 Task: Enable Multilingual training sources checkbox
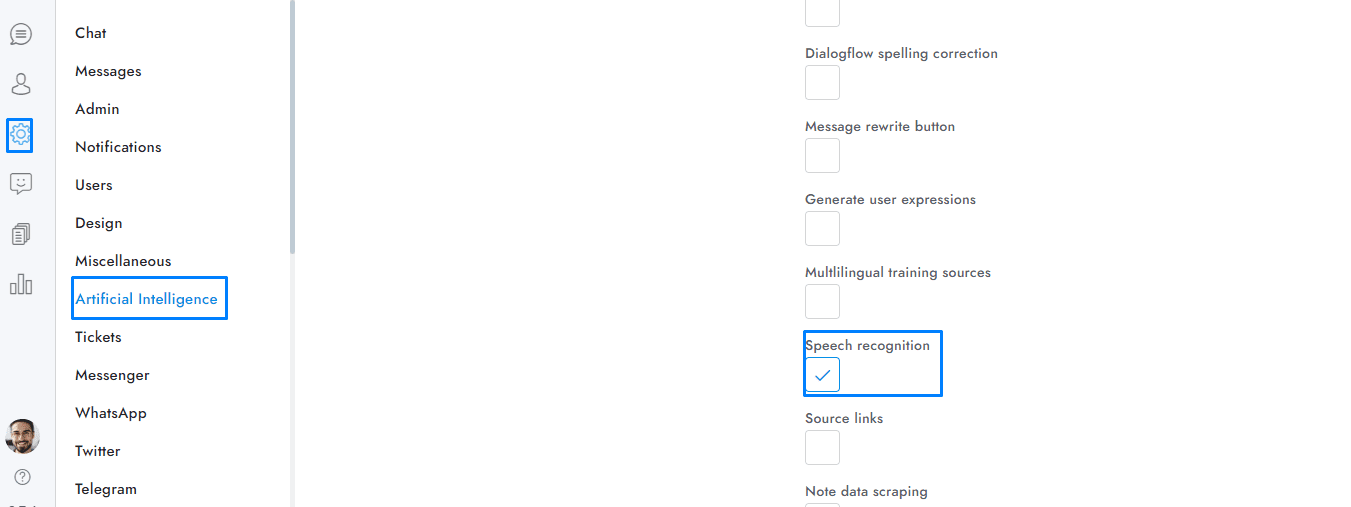(x=822, y=302)
